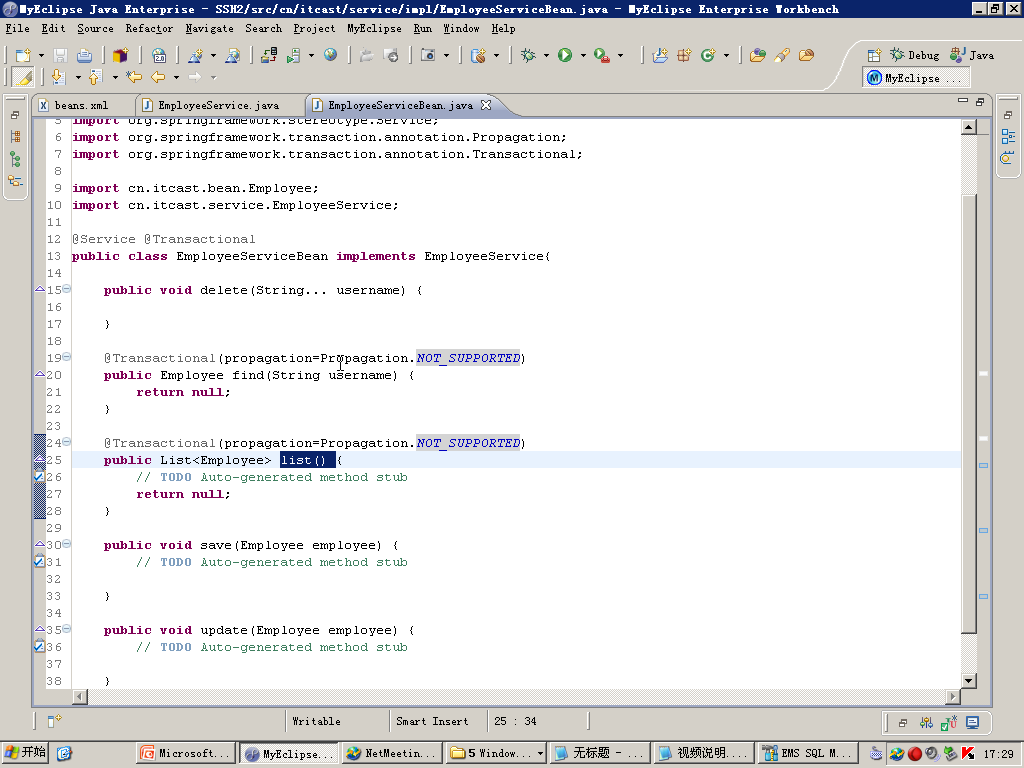Open the Microsoft taskbar item

[185, 753]
